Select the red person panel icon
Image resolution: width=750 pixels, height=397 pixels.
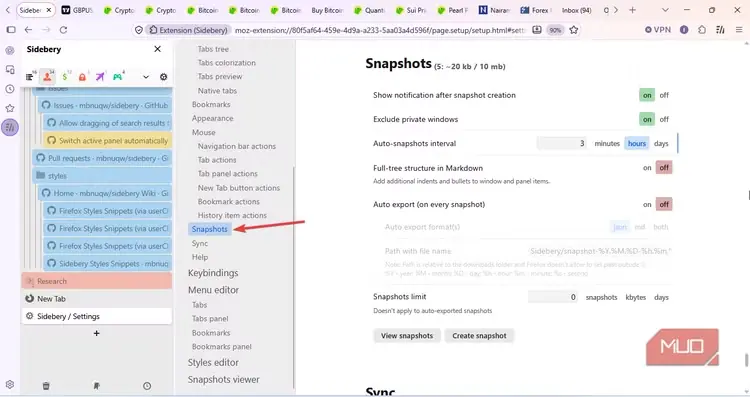tap(47, 77)
